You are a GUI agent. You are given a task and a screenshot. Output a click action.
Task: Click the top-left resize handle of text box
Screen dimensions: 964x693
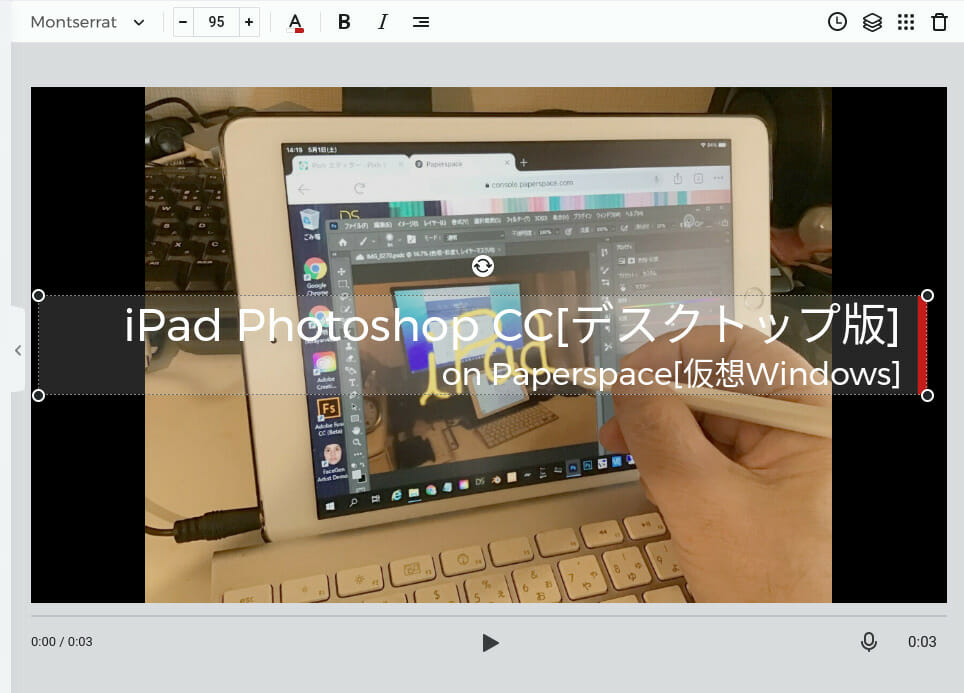[x=38, y=296]
